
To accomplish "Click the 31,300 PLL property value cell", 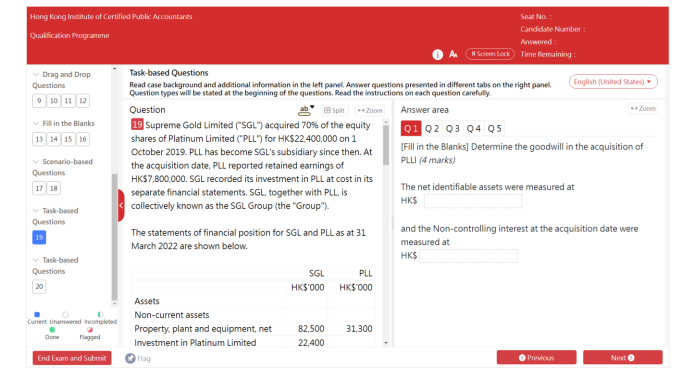I will (359, 329).
